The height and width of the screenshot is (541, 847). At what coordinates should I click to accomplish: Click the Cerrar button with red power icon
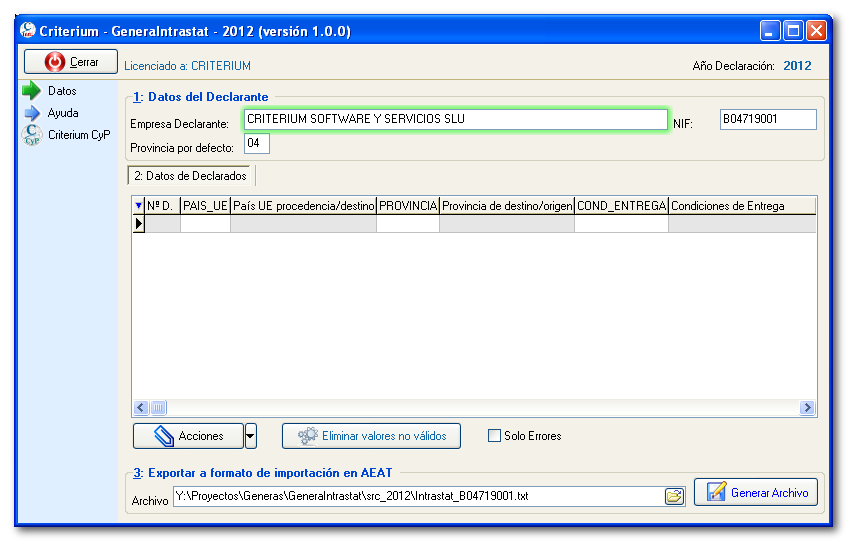[70, 62]
